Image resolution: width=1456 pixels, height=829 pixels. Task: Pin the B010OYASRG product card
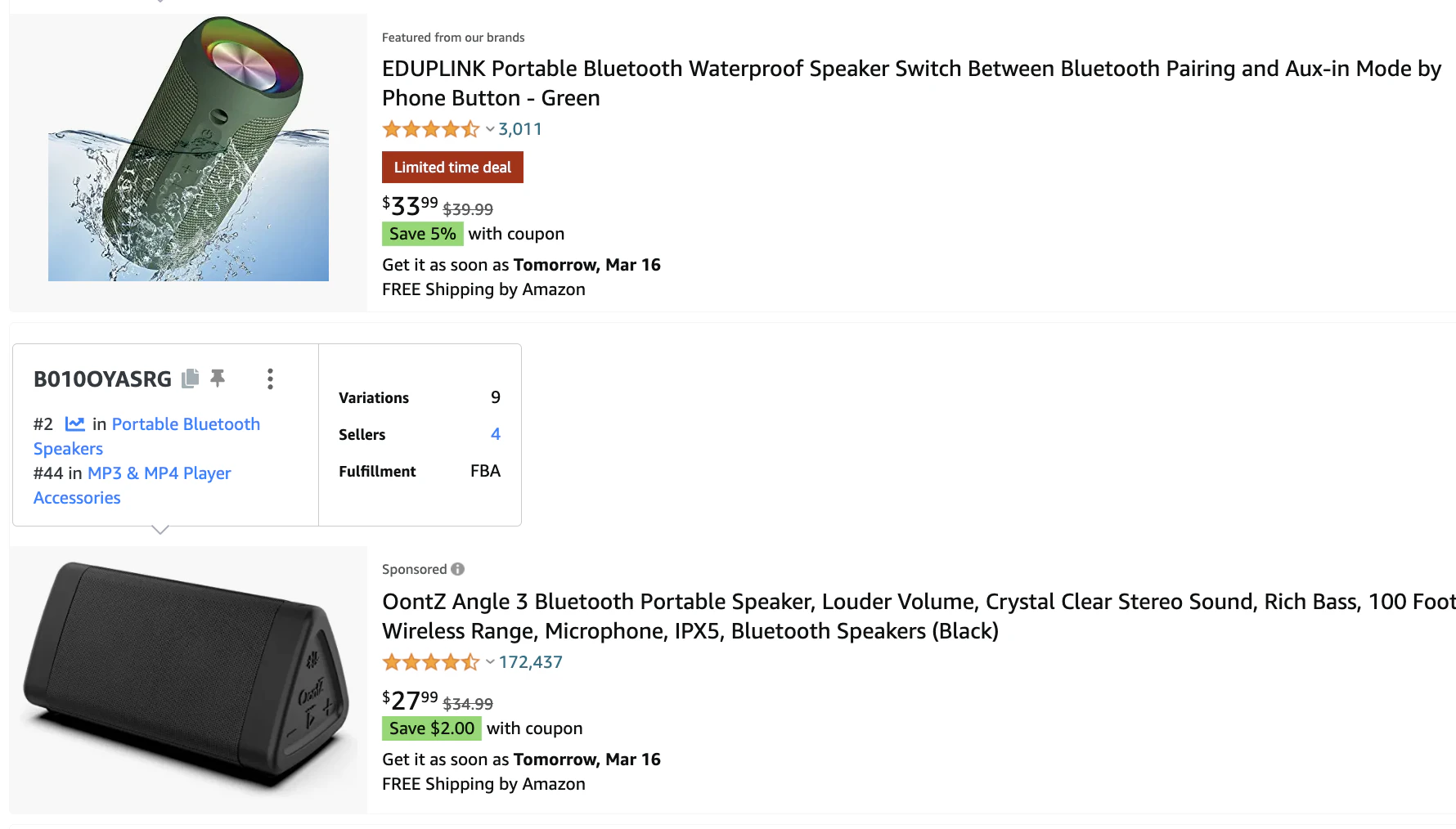click(218, 378)
